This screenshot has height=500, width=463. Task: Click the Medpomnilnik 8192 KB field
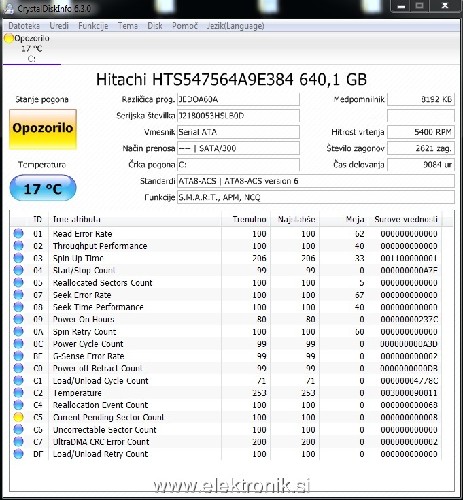point(421,99)
